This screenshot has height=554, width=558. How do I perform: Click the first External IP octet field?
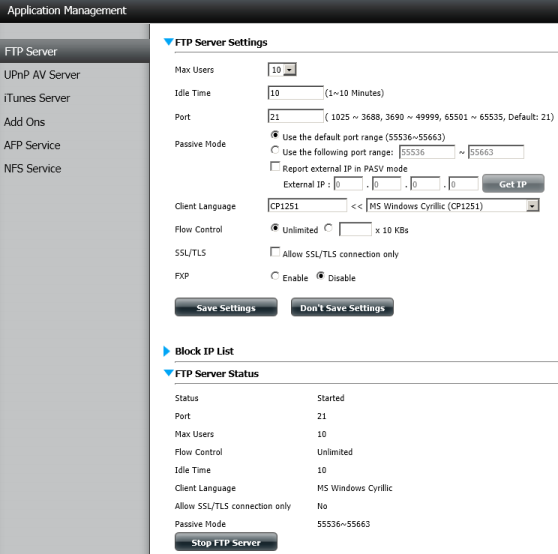348,184
